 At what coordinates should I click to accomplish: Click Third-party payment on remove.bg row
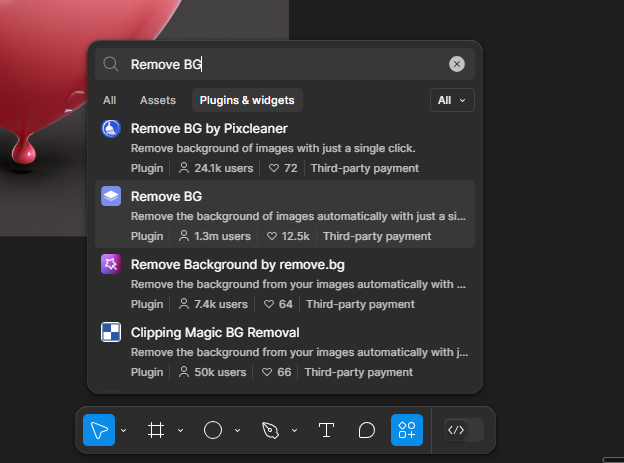[x=361, y=304]
